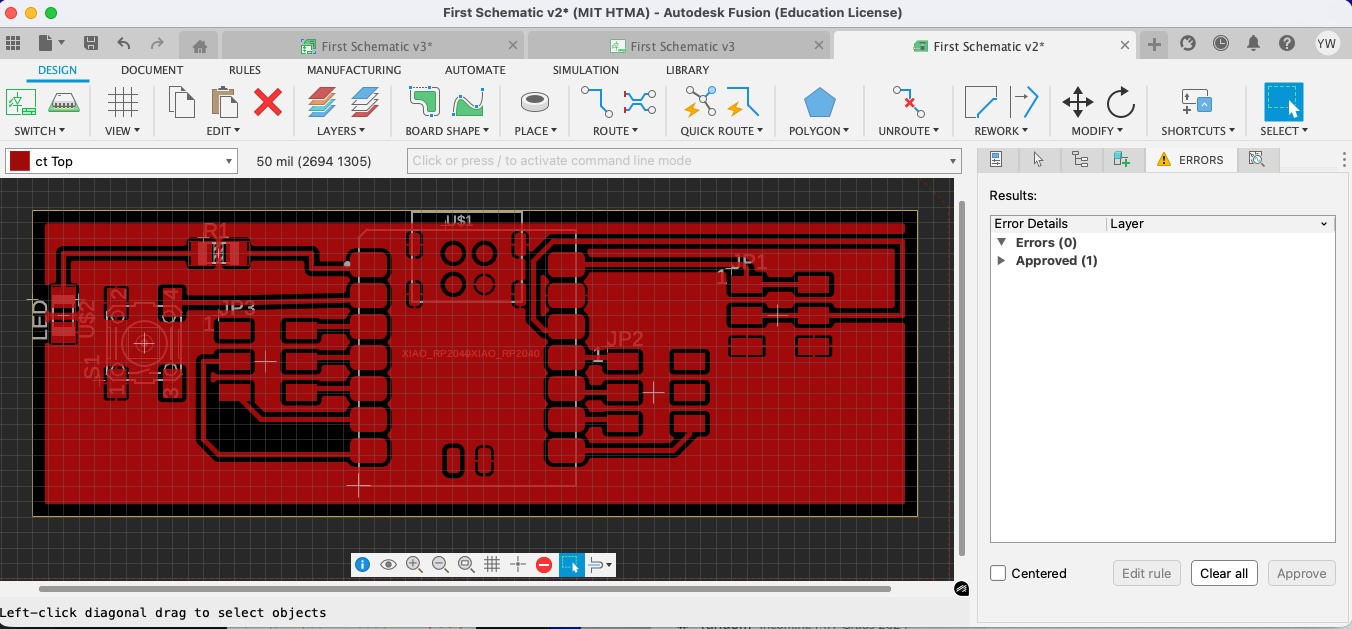Open the Manufacturing ribbon tab
Viewport: 1352px width, 629px height.
click(353, 70)
